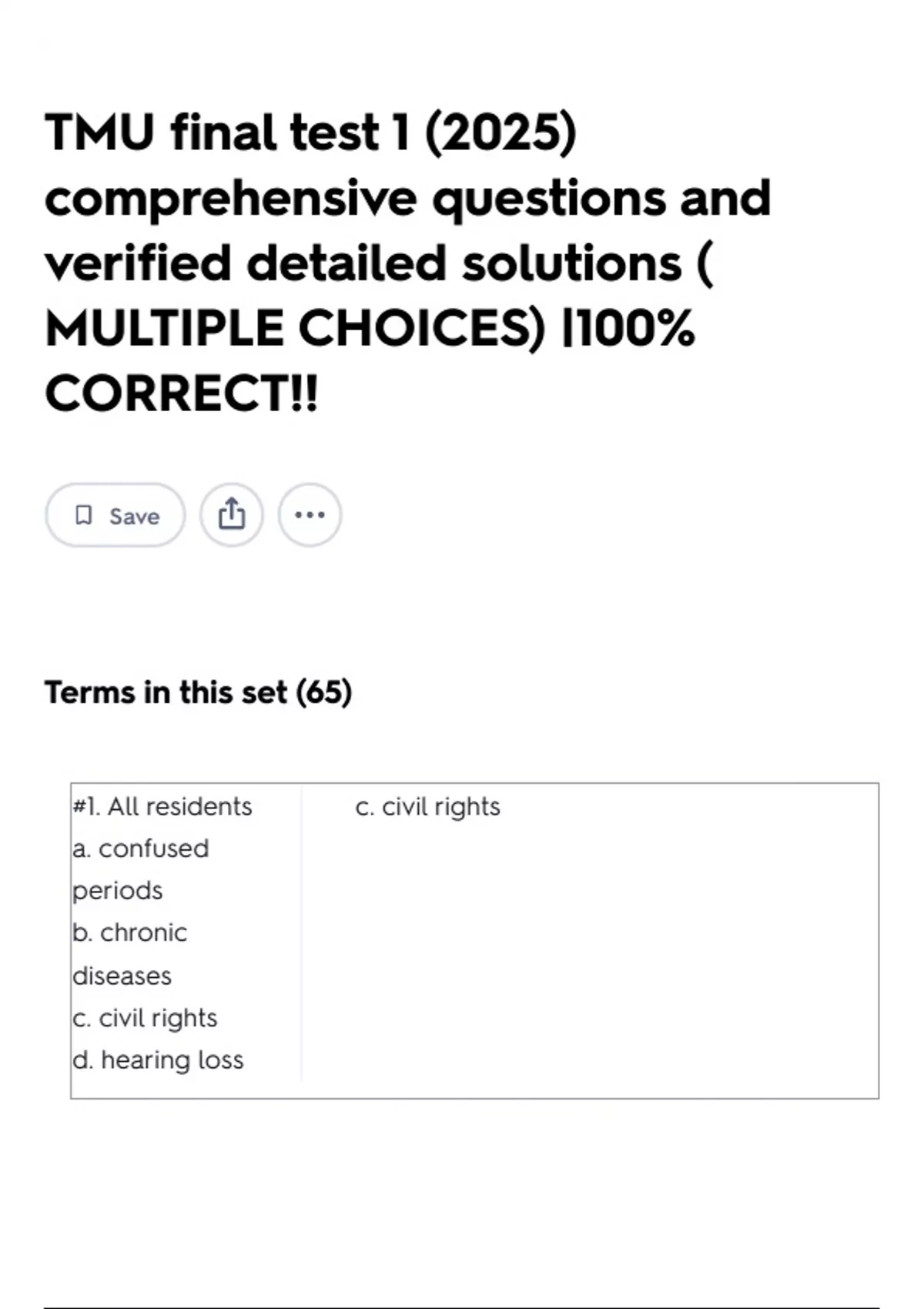Choose option 'b. chronic diseases'
The width and height of the screenshot is (924, 1309).
click(x=129, y=954)
